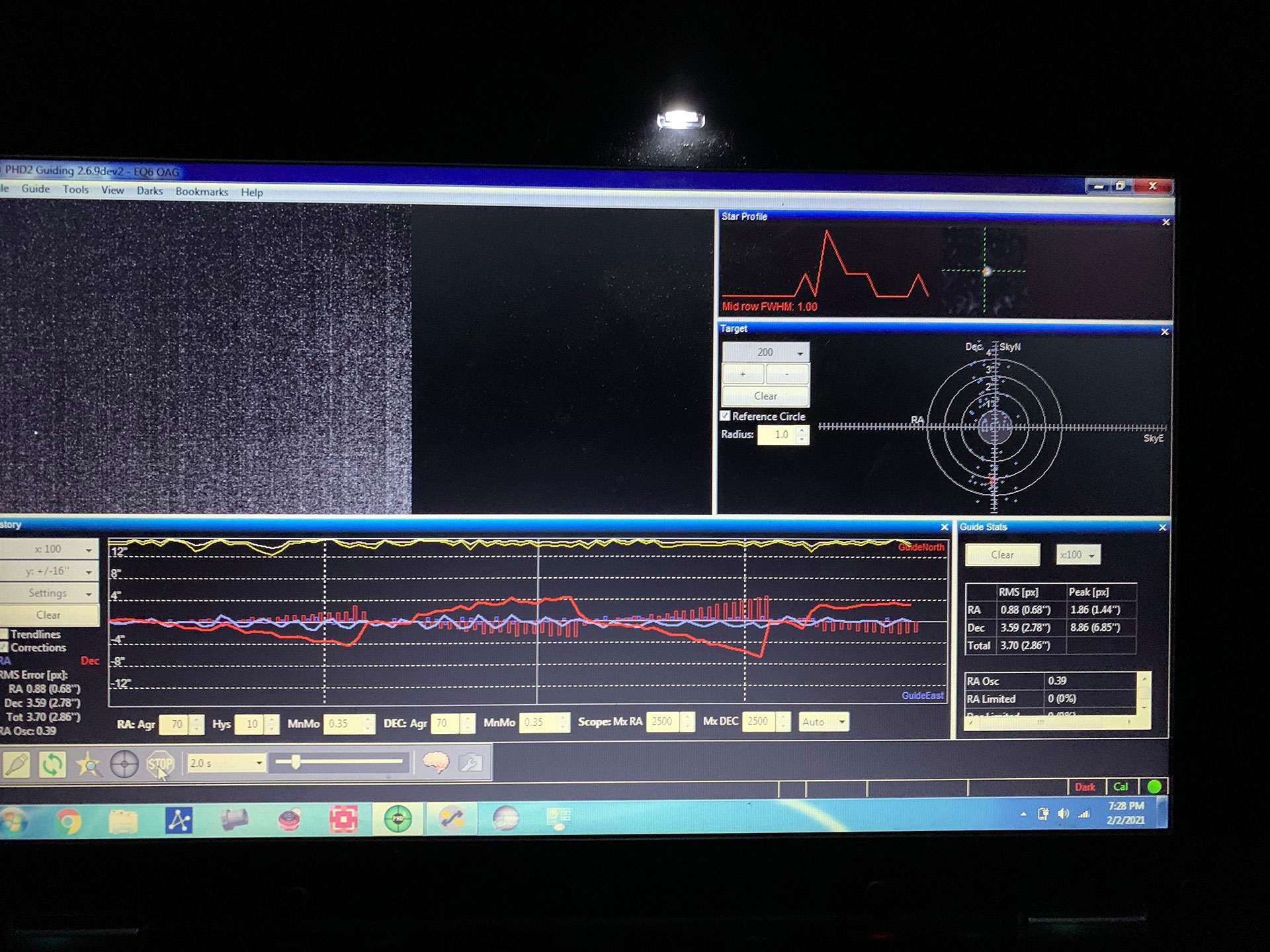Click the DEC MnMo value field
The width and height of the screenshot is (1270, 952).
pyautogui.click(x=538, y=723)
